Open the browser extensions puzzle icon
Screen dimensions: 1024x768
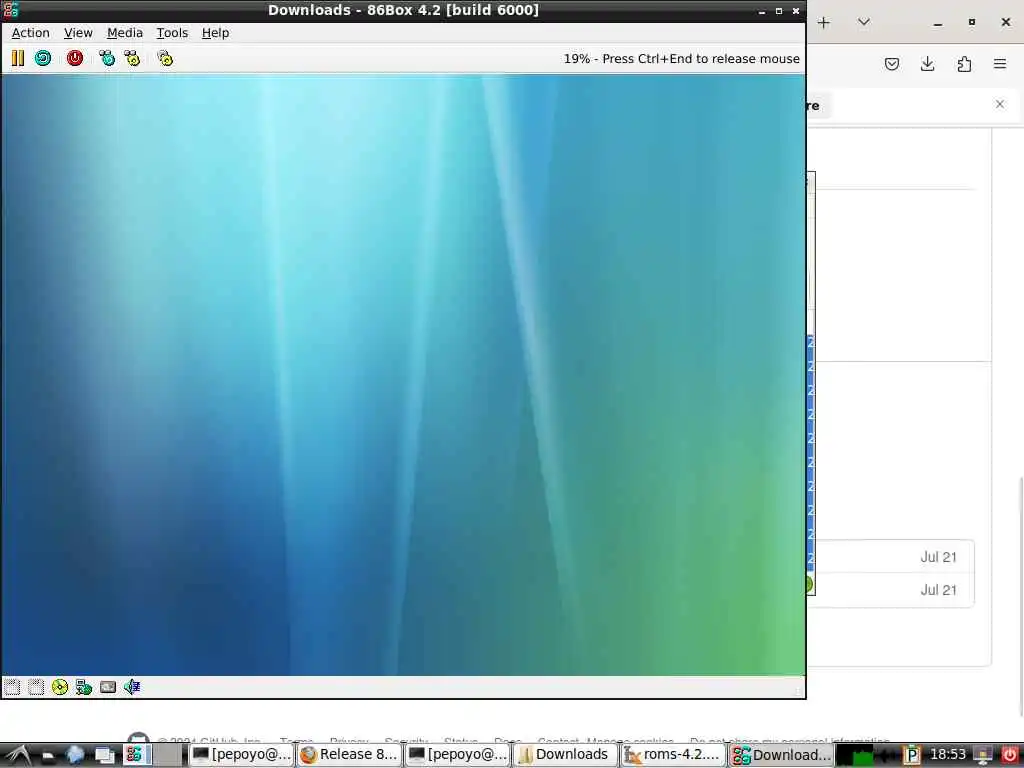pos(964,64)
